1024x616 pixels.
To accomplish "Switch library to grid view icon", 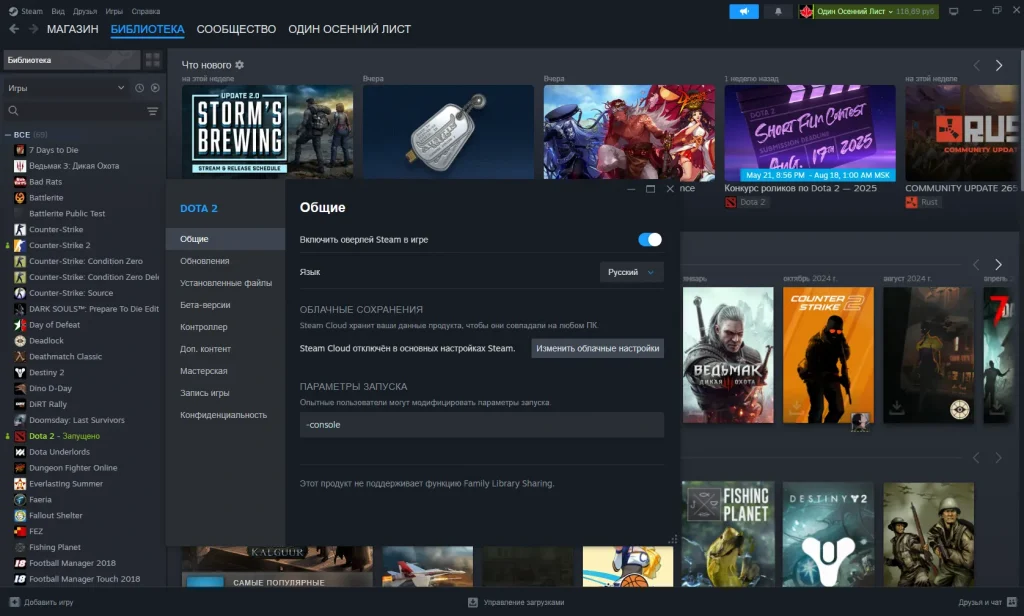I will (x=153, y=60).
